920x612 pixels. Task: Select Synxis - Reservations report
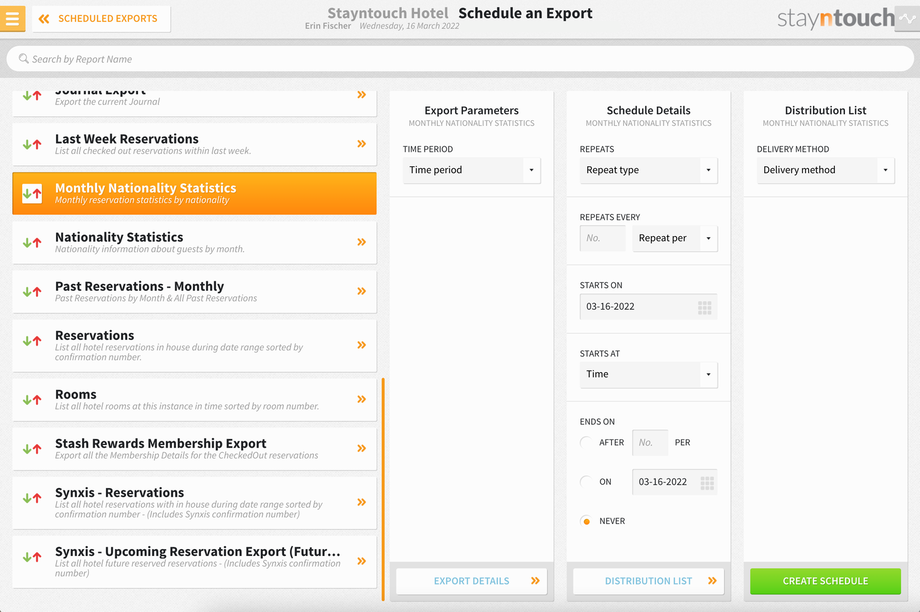pos(194,503)
